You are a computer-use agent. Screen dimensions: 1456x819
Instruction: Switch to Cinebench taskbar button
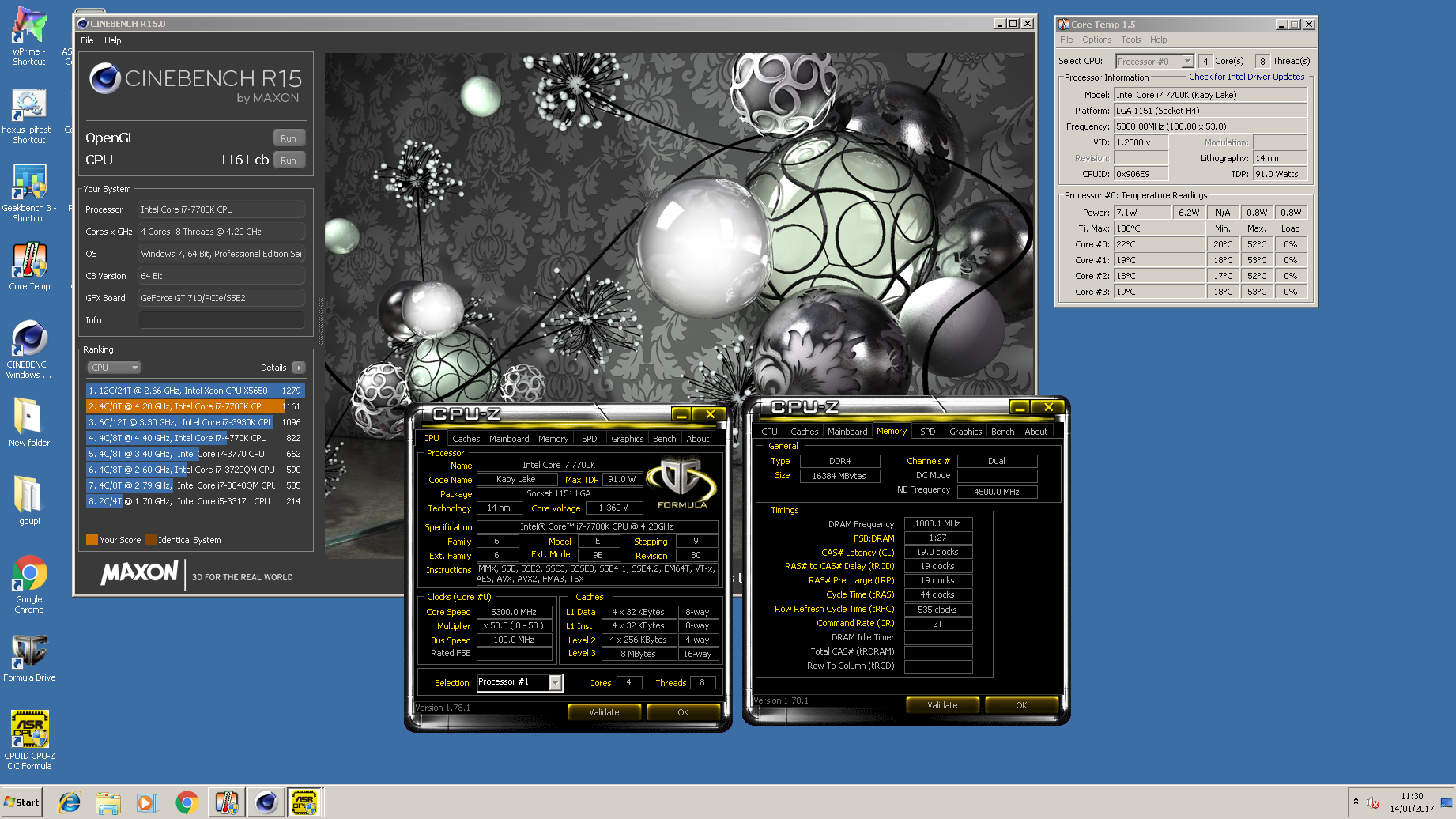point(266,802)
